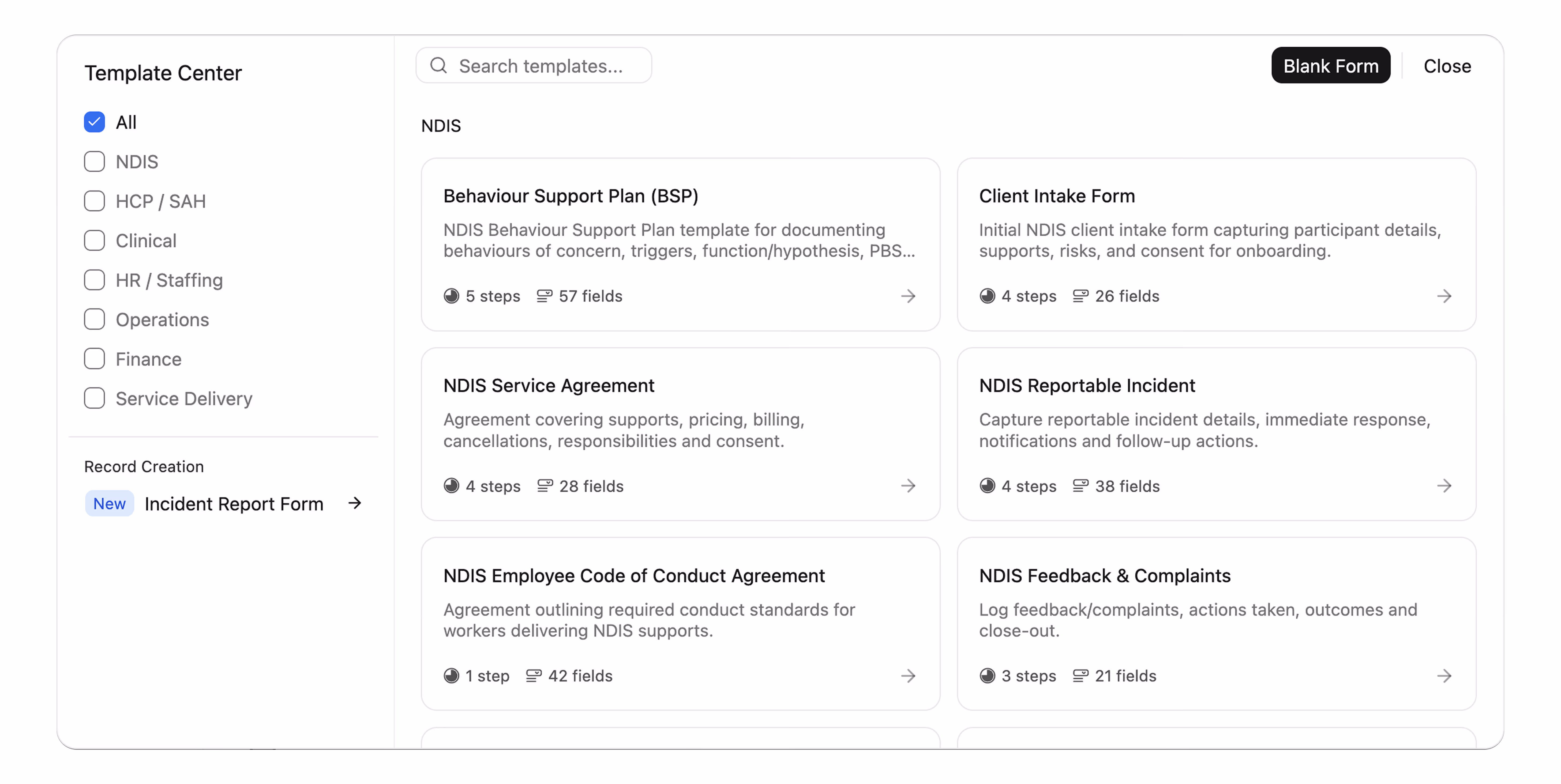The image size is (1561, 784).
Task: Open the Behaviour Support Plan (BSP) template
Action: 570,196
